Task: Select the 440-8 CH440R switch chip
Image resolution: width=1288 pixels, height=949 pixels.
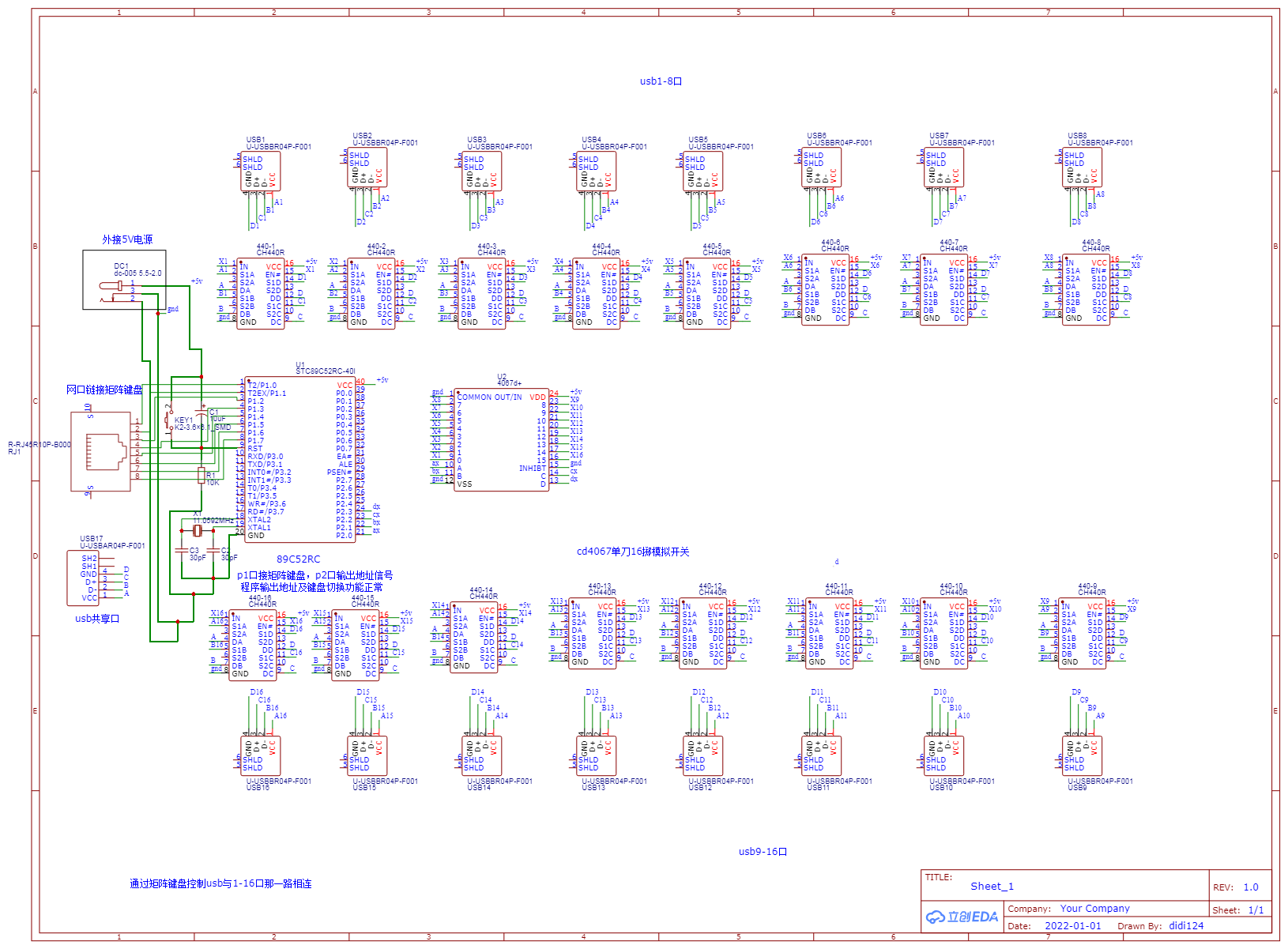Action: click(1087, 289)
